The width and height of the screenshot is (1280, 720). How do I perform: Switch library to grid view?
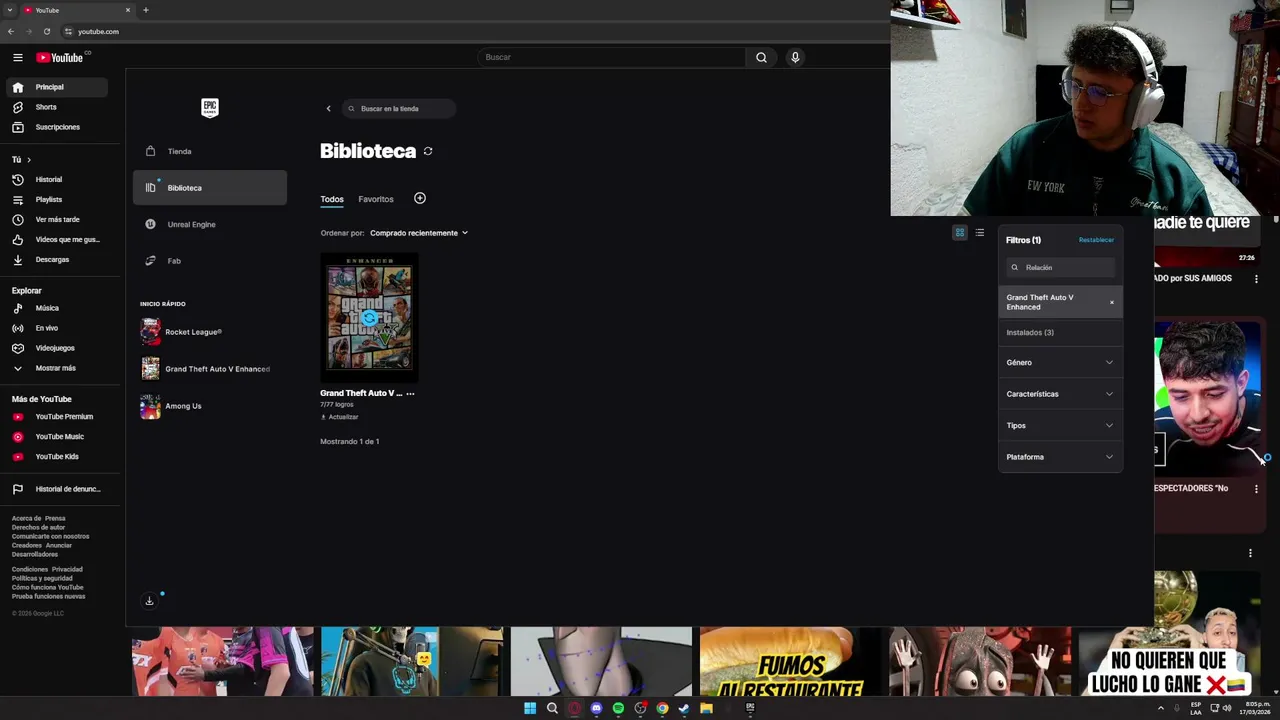coord(959,233)
